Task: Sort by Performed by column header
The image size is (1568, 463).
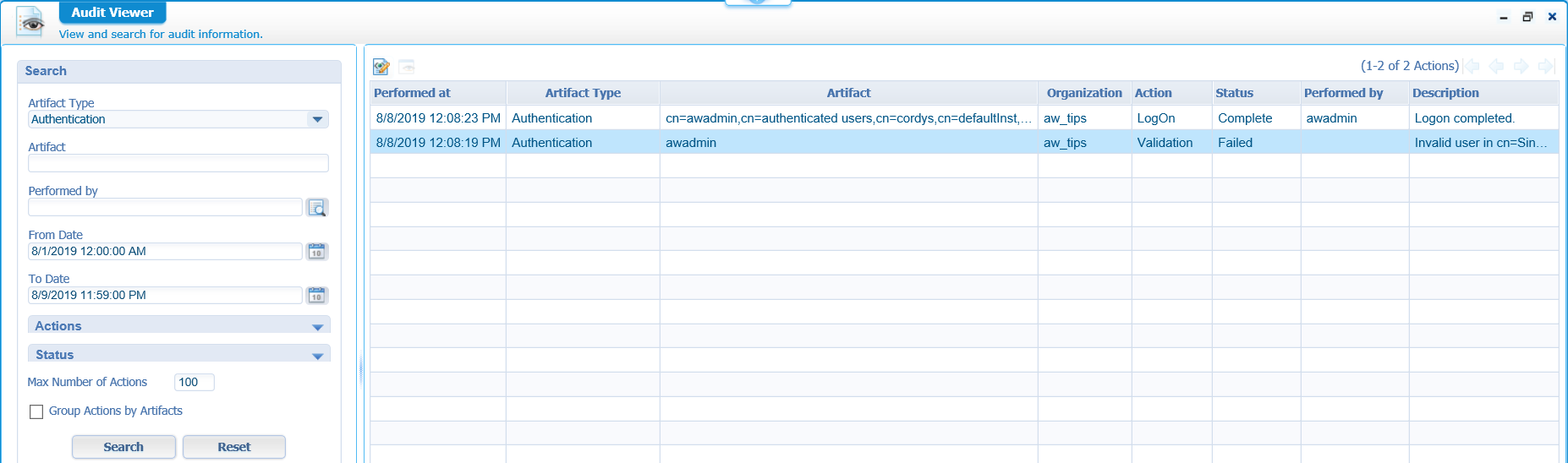Action: pos(1354,93)
